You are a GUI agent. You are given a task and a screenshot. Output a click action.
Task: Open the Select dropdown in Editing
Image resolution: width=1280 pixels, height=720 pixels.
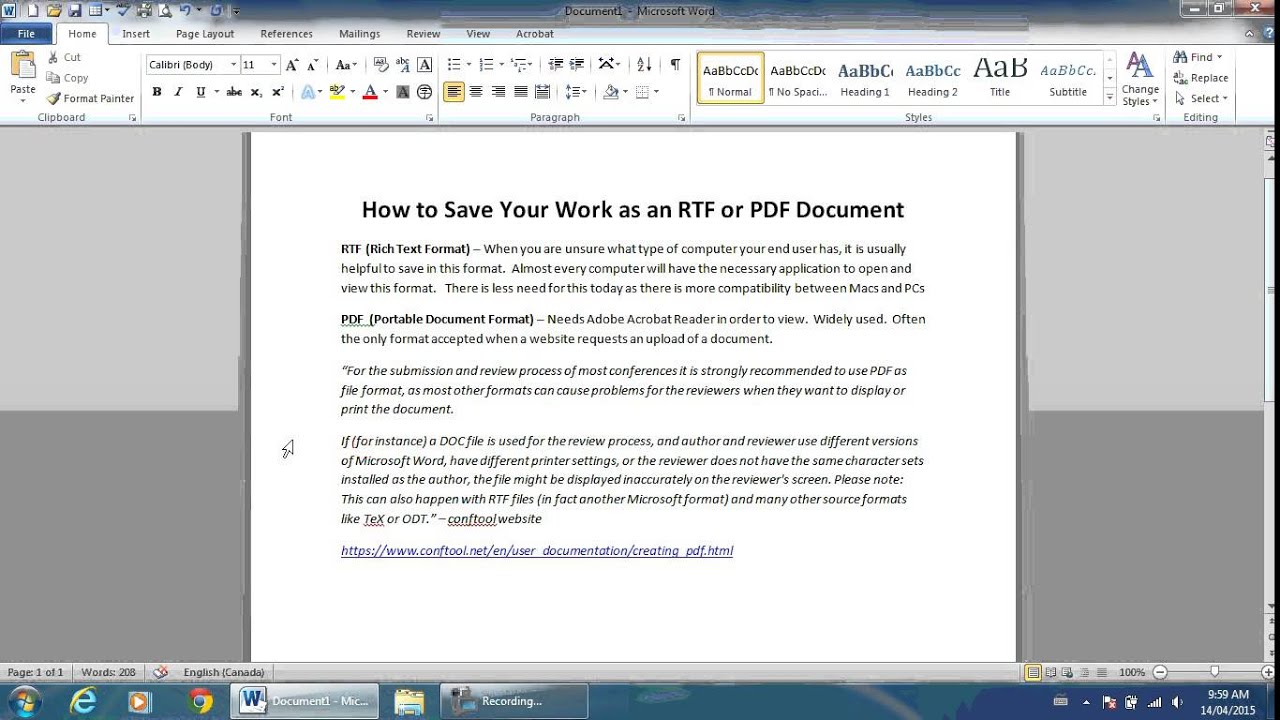pos(1201,99)
